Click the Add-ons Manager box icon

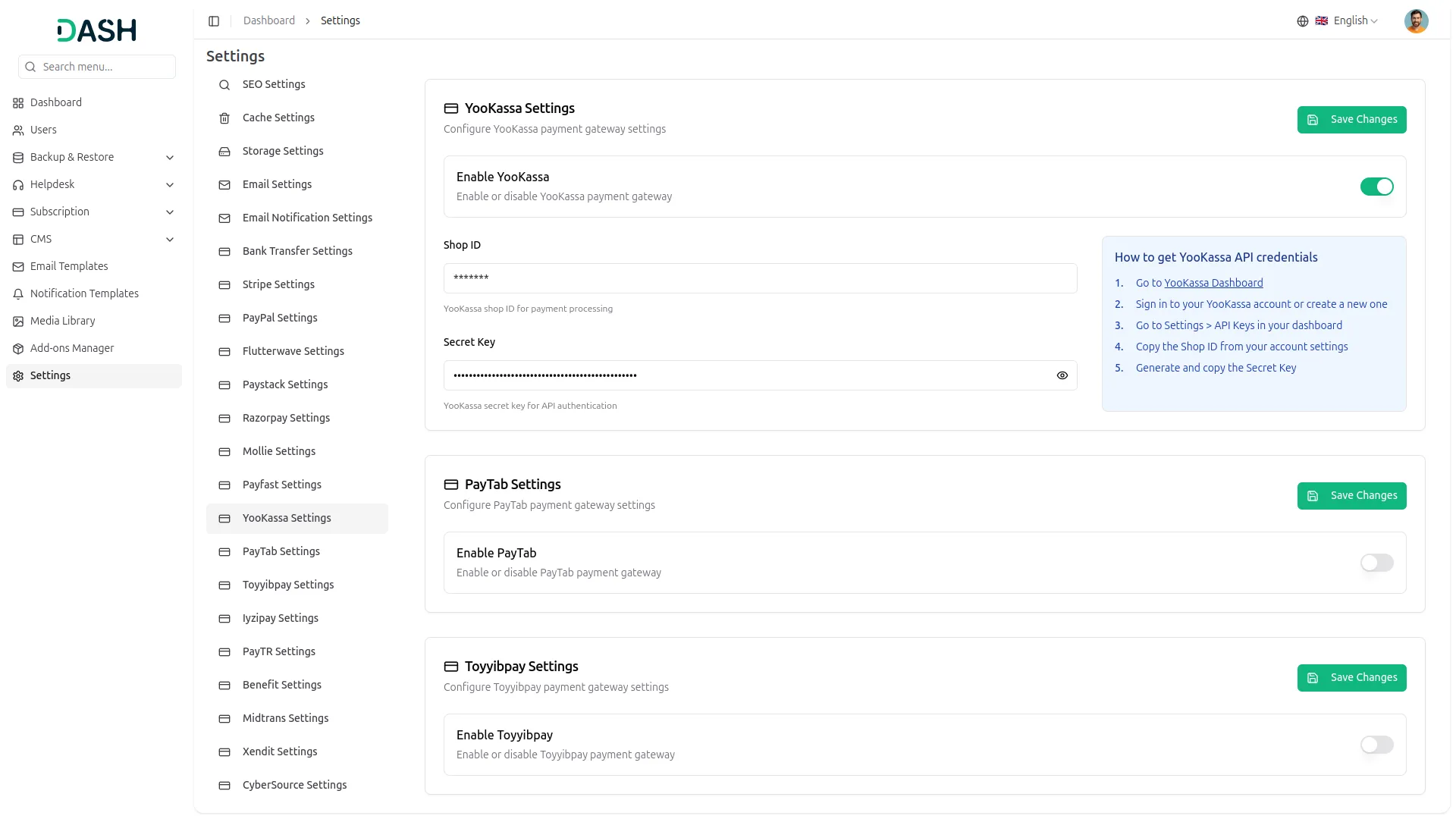click(x=18, y=349)
